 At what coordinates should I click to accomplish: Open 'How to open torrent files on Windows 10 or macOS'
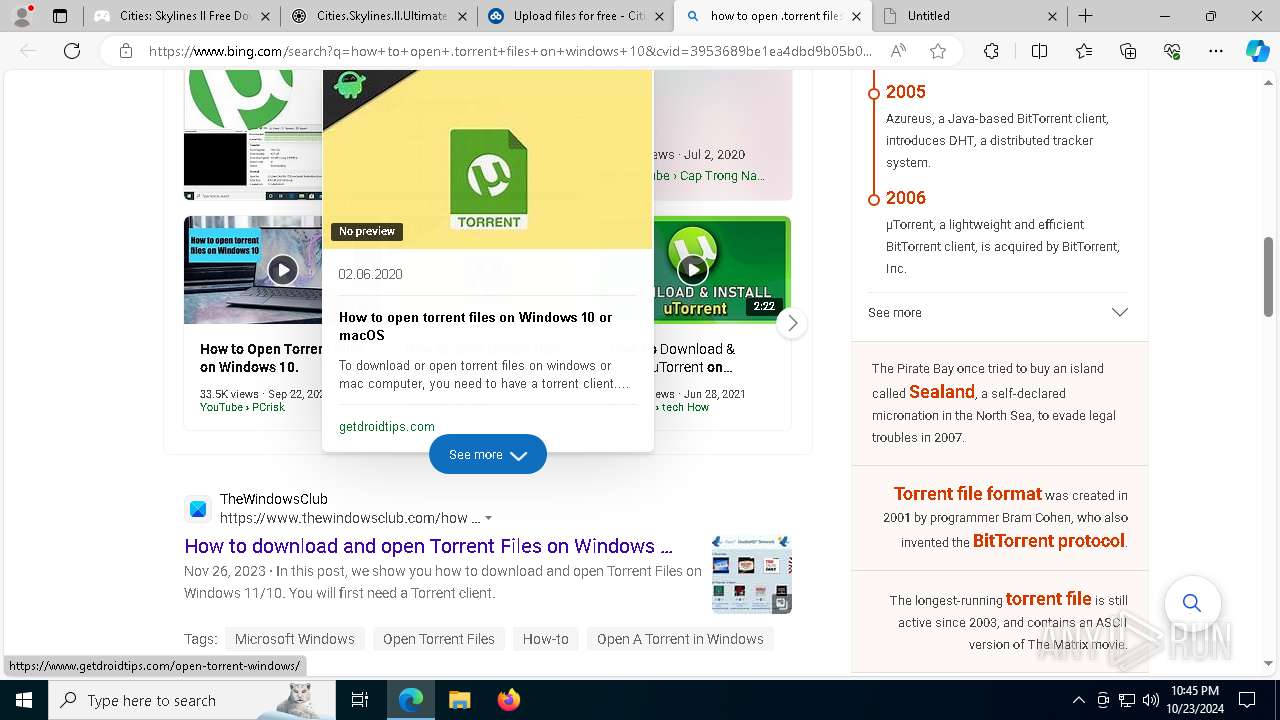point(475,326)
